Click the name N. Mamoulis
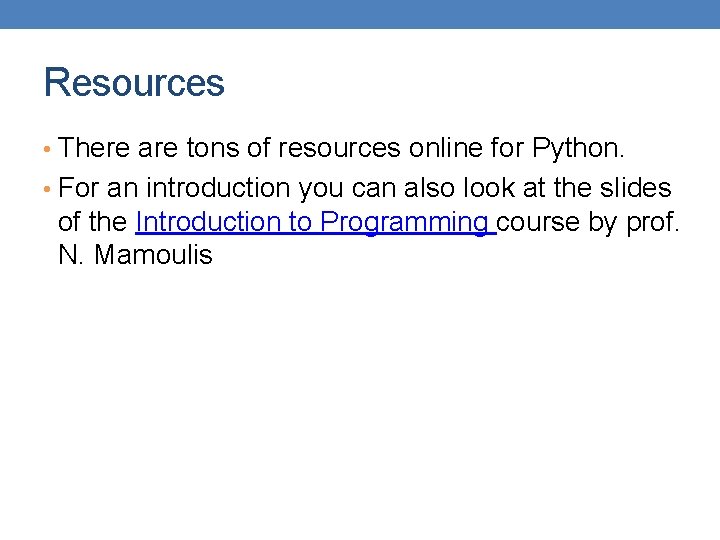Screen dimensions: 720x540 point(136,255)
